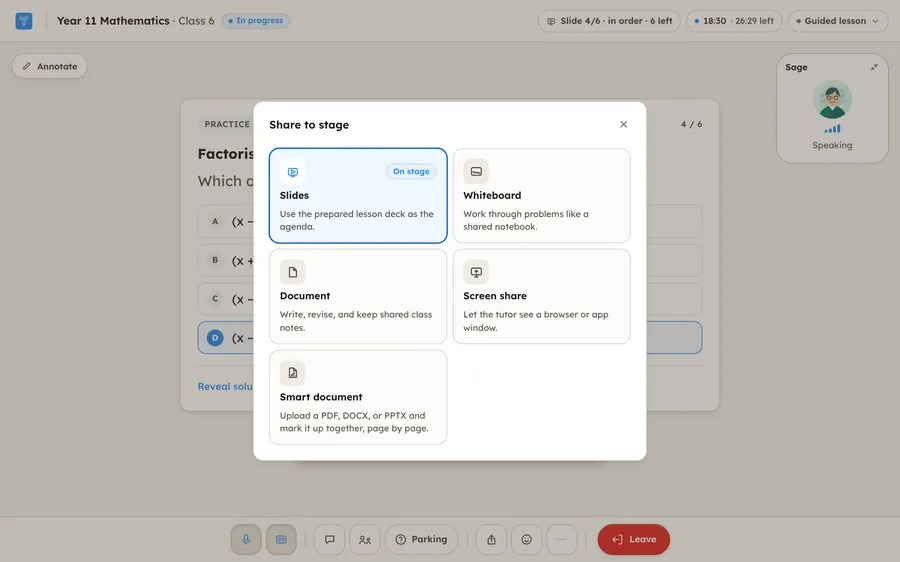The width and height of the screenshot is (900, 562).
Task: Click the In progress status badge
Action: [x=256, y=21]
